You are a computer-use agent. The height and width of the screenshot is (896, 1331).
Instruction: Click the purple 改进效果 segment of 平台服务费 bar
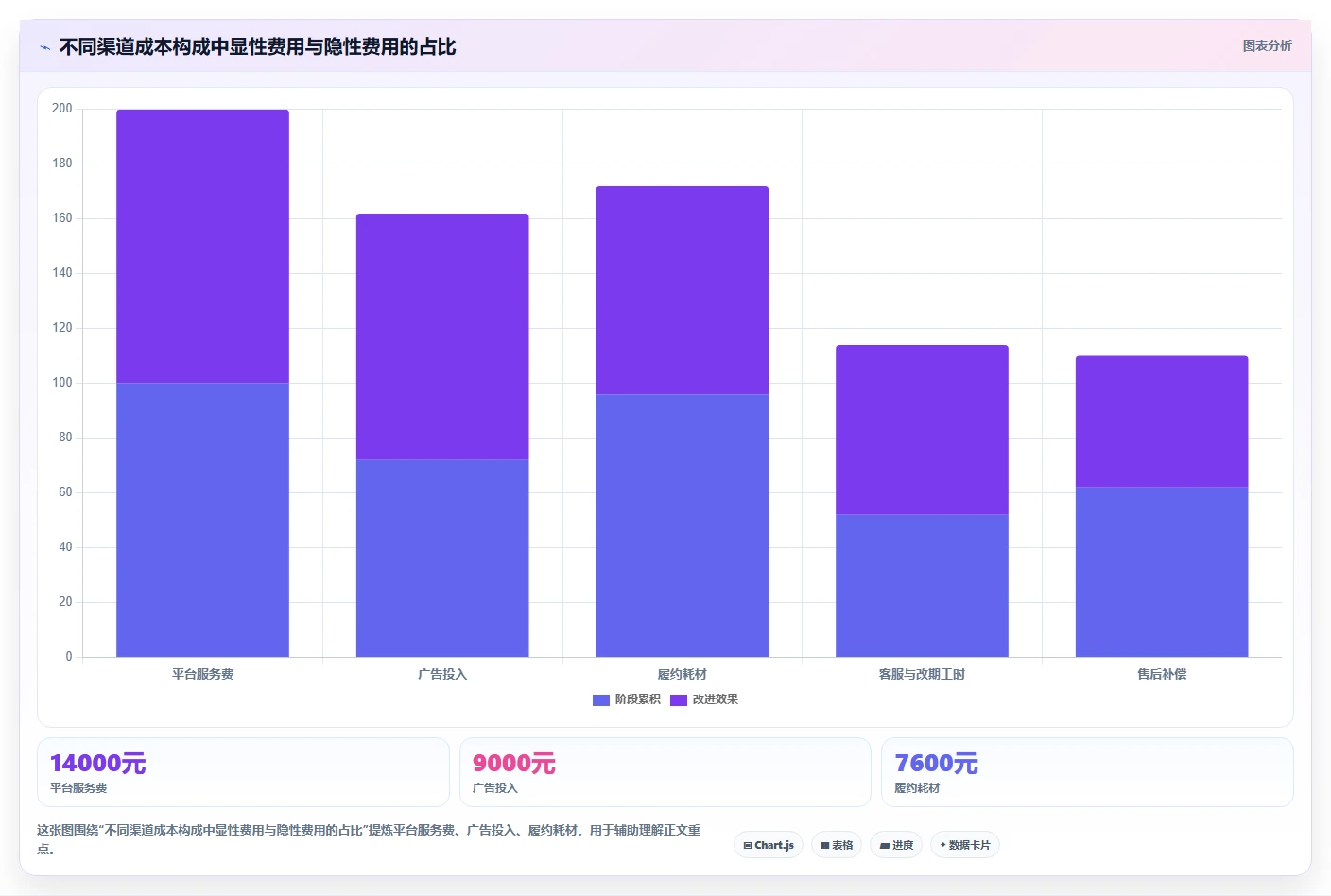(x=202, y=246)
